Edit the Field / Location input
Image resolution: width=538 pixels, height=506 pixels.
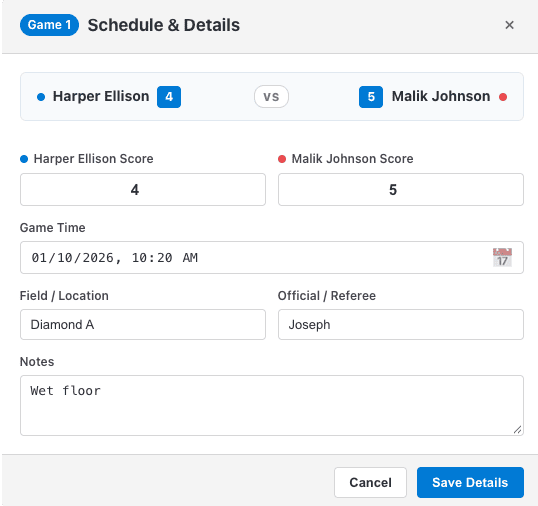(143, 325)
